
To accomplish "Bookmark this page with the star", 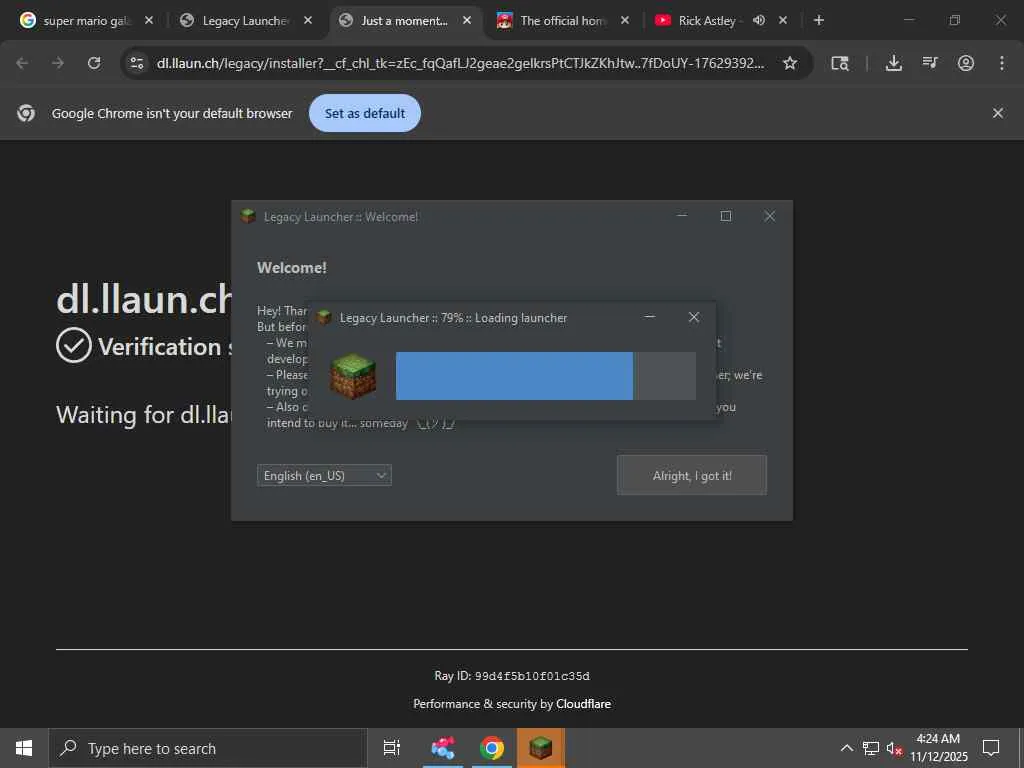I will pos(790,63).
